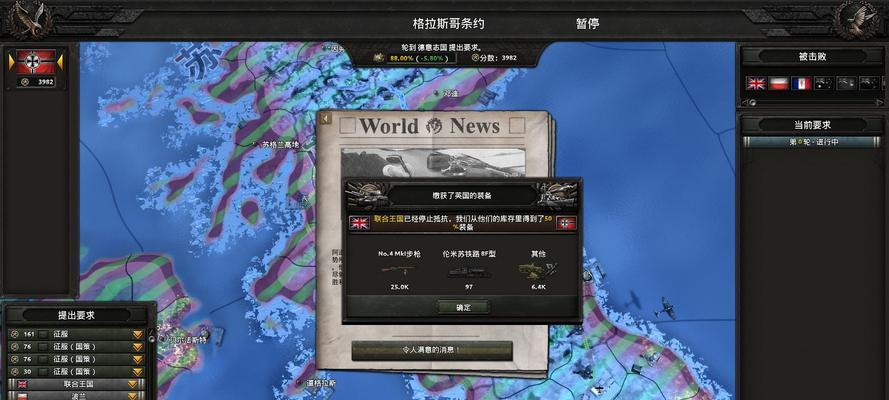Click left yellow arrow beside German flag
Image resolution: width=889 pixels, height=400 pixels.
click(x=11, y=62)
